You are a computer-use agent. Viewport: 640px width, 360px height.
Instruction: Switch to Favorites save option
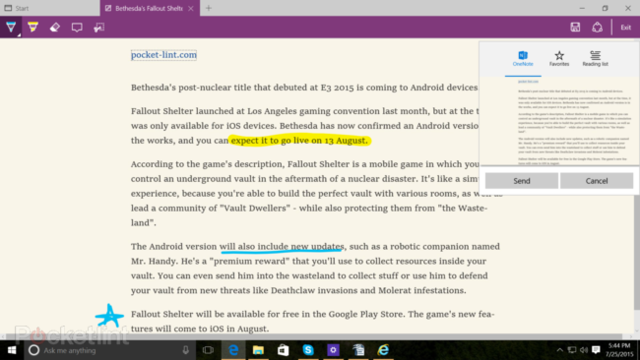pyautogui.click(x=559, y=58)
